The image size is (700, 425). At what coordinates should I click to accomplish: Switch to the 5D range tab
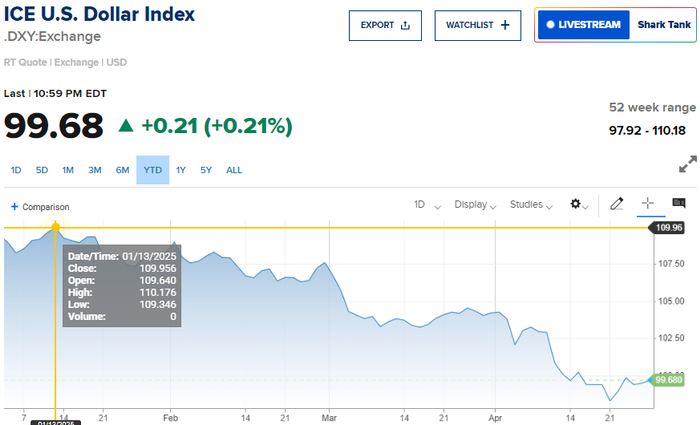pos(42,170)
